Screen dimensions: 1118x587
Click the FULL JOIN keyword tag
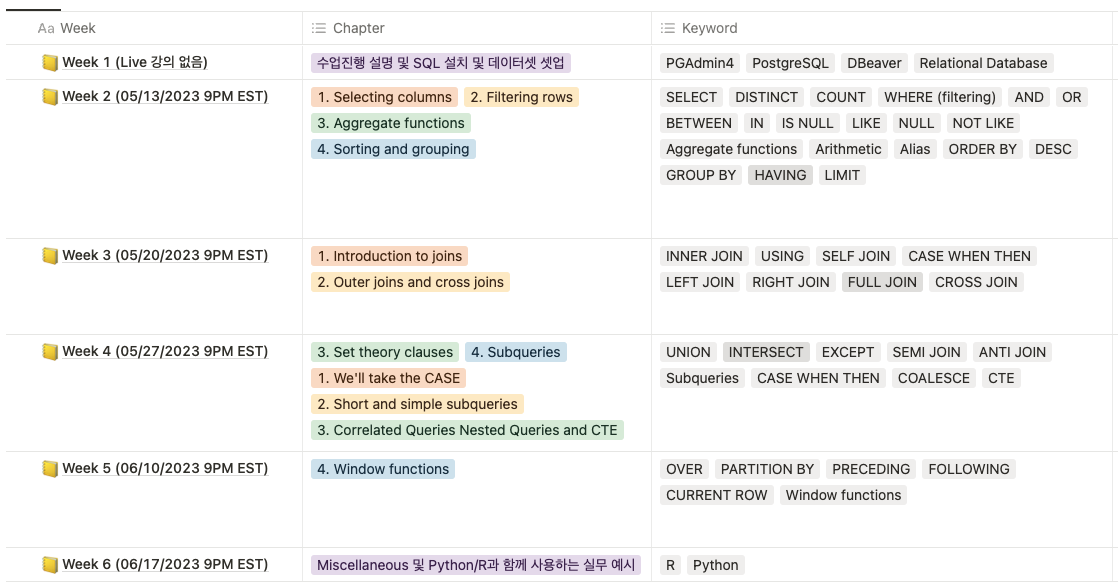882,282
